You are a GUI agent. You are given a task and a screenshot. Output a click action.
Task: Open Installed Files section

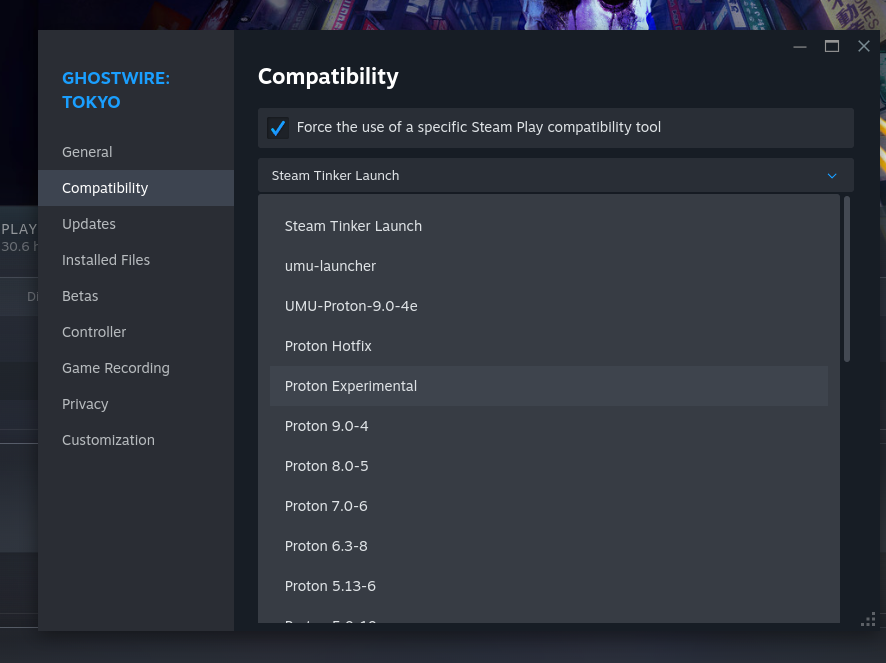click(136, 260)
